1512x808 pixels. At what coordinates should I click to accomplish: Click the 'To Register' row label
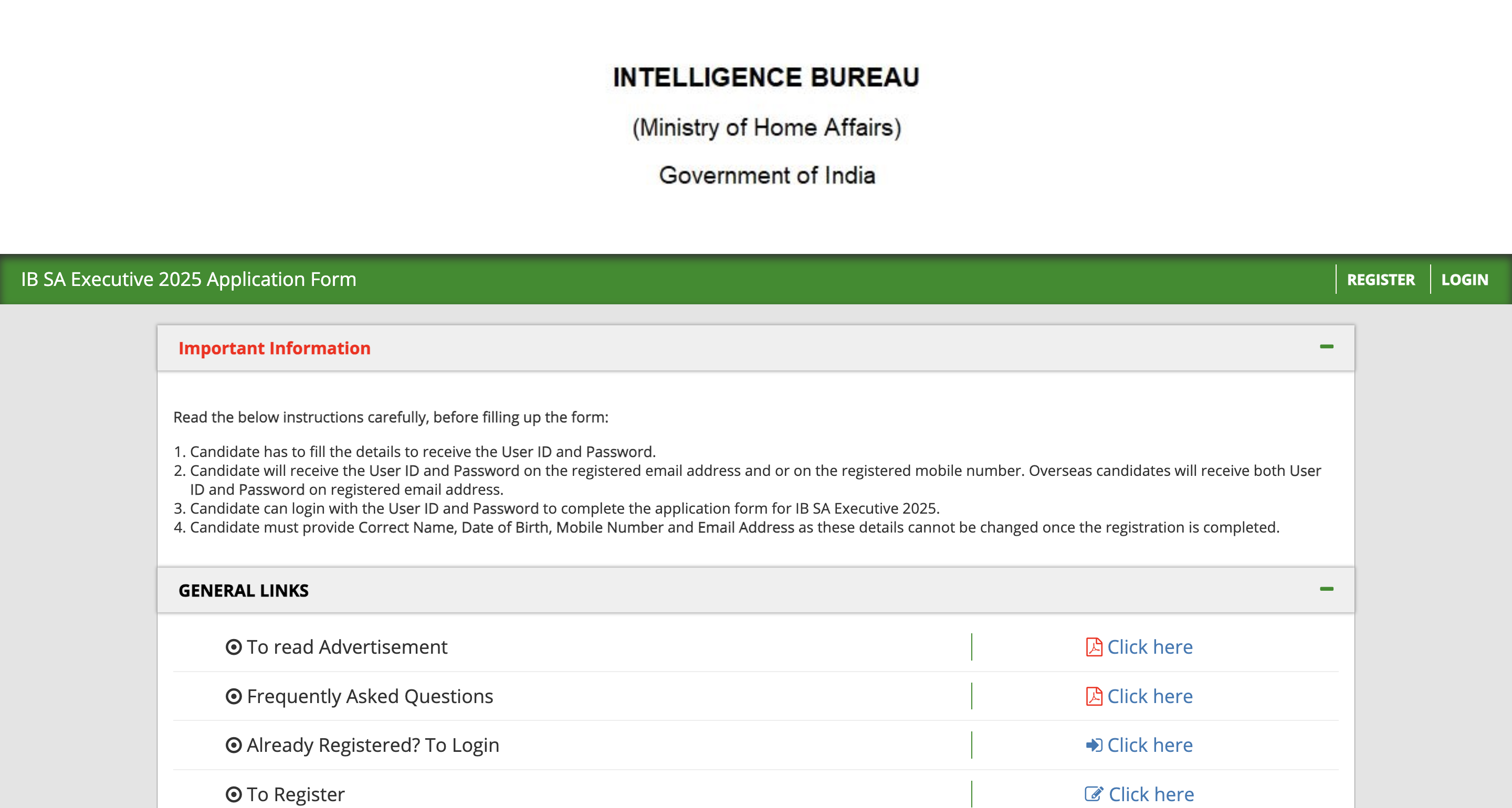coord(295,794)
